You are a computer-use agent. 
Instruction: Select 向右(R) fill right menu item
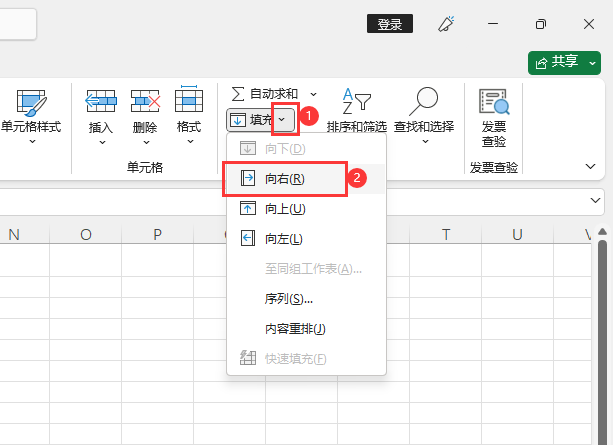point(306,179)
